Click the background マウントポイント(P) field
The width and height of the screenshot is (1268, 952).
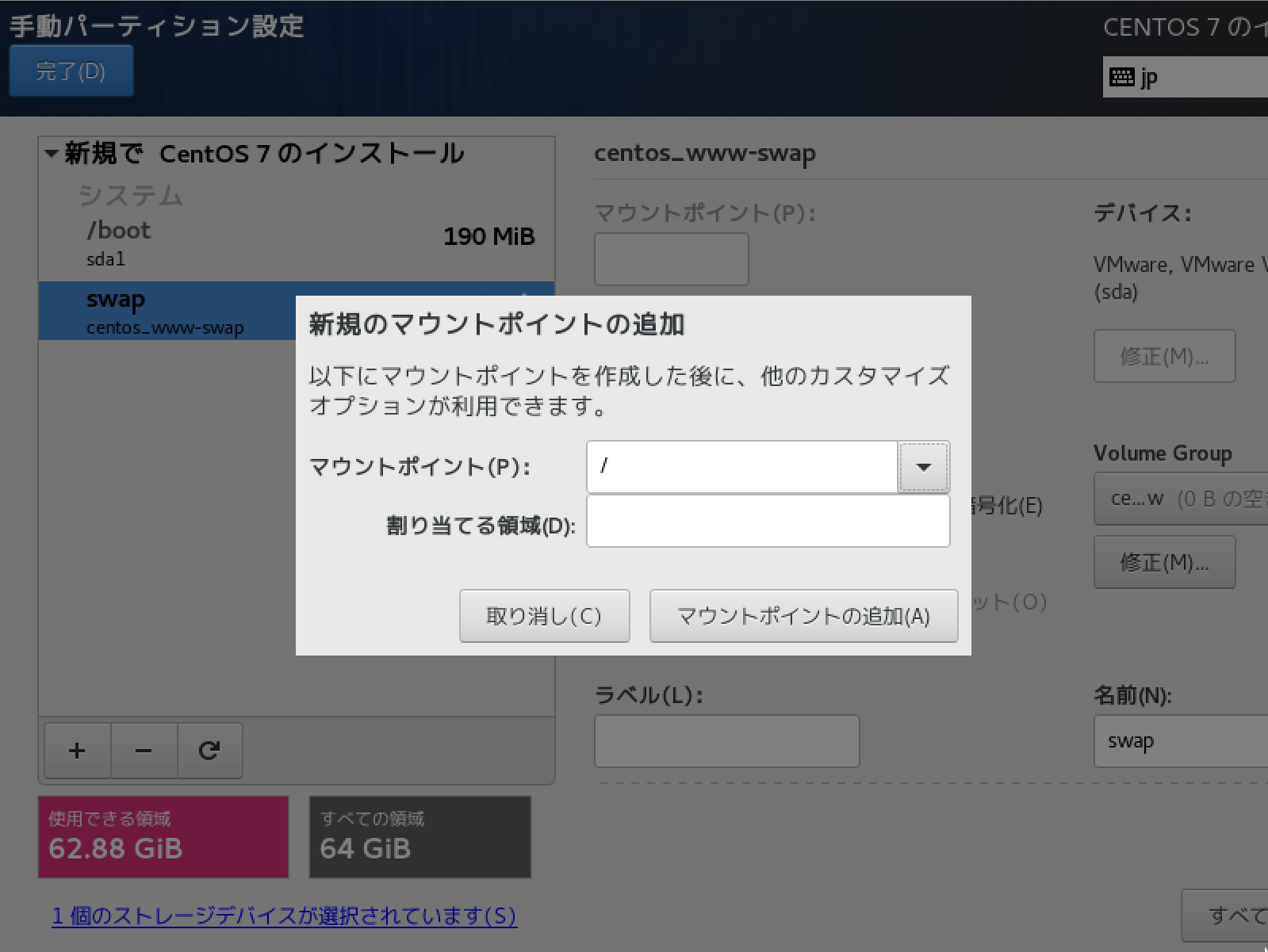click(x=671, y=259)
